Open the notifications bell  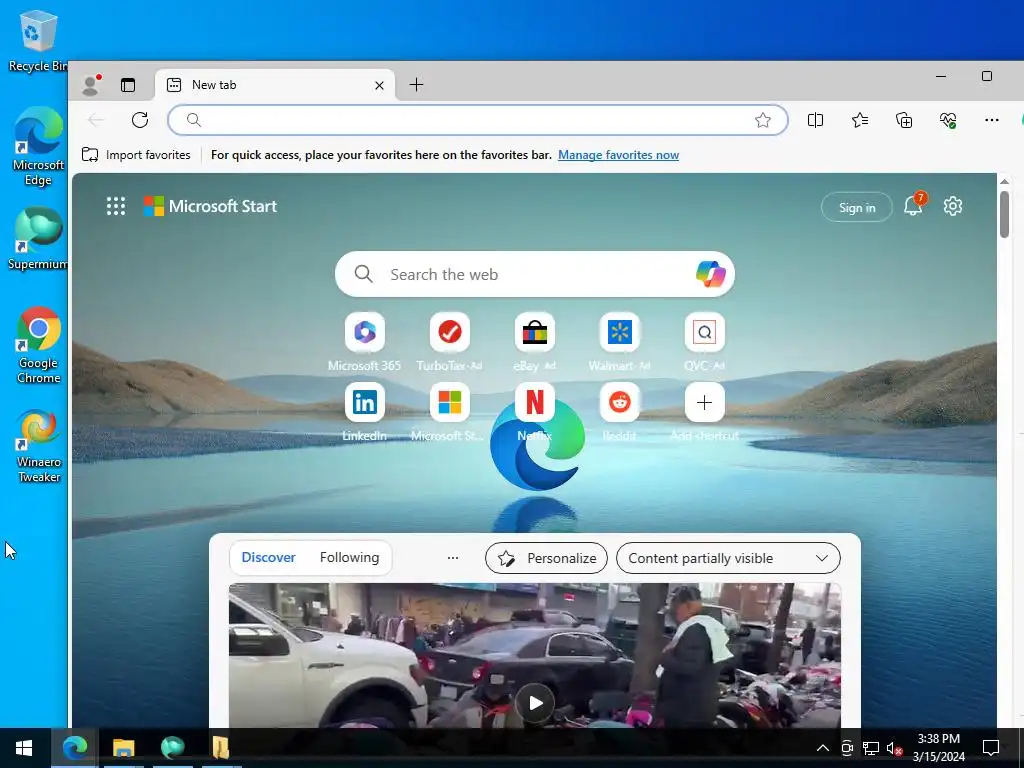pyautogui.click(x=913, y=206)
